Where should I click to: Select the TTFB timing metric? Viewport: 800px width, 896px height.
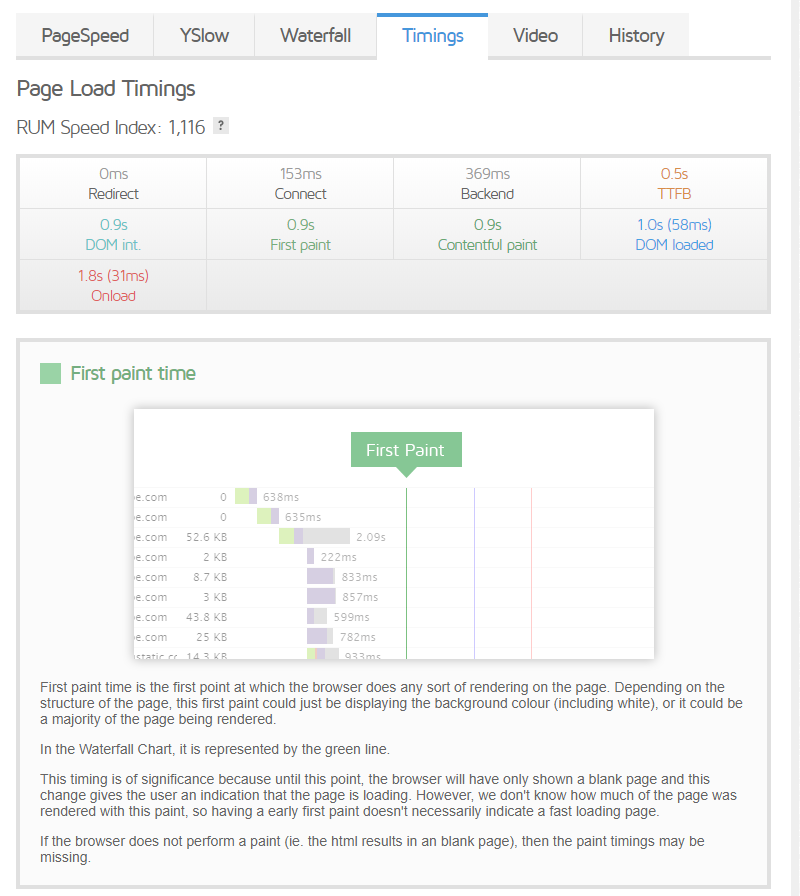click(x=673, y=182)
